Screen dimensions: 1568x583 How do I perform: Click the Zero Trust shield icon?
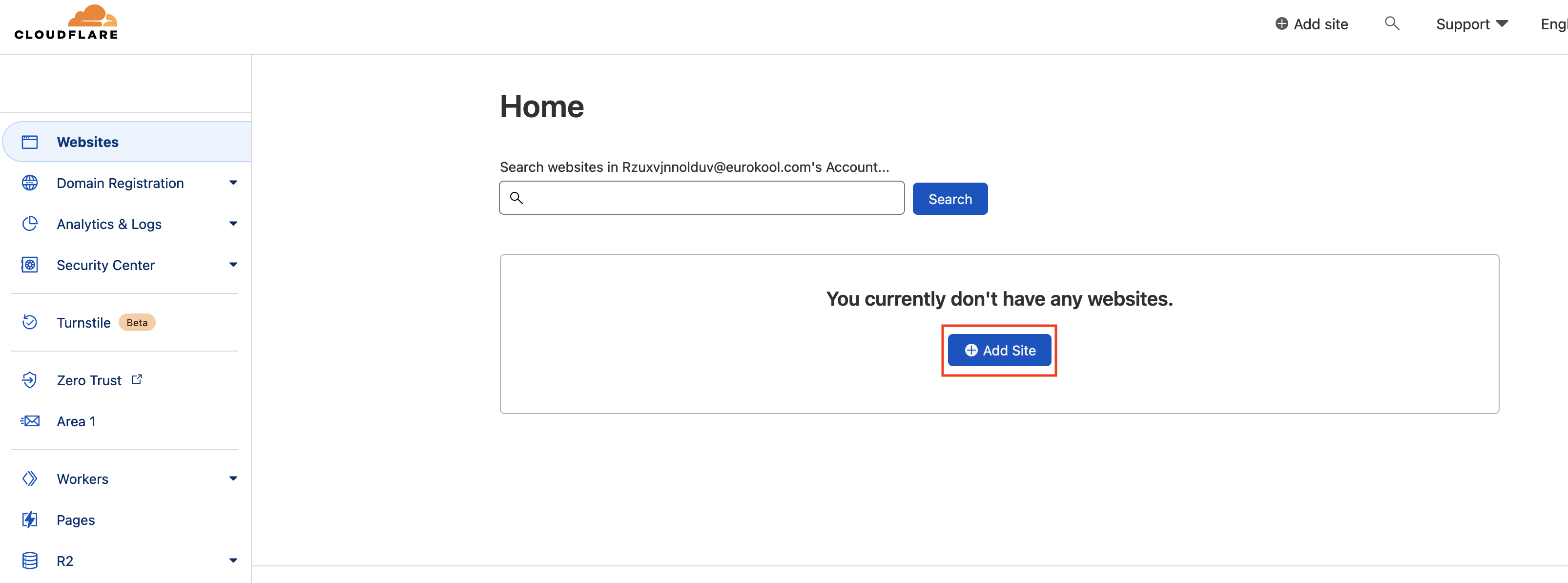point(30,380)
